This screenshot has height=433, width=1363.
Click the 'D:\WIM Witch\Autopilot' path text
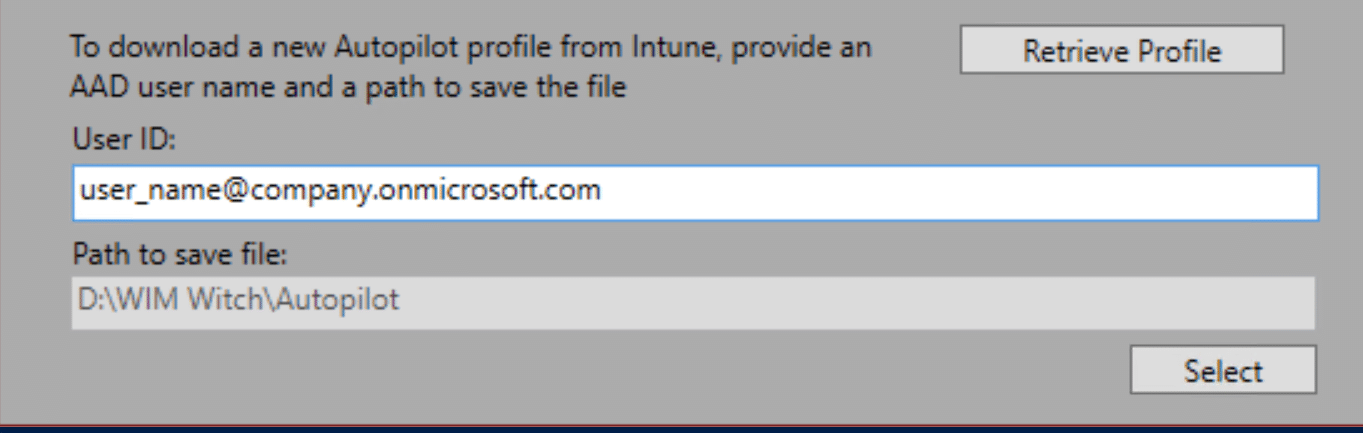239,301
